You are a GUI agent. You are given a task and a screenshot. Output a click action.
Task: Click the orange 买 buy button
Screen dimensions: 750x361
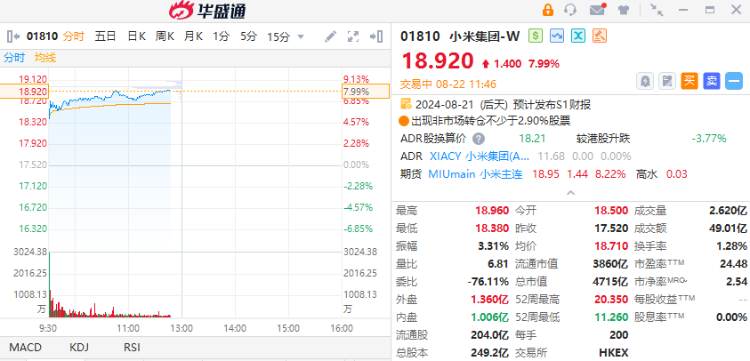(689, 81)
